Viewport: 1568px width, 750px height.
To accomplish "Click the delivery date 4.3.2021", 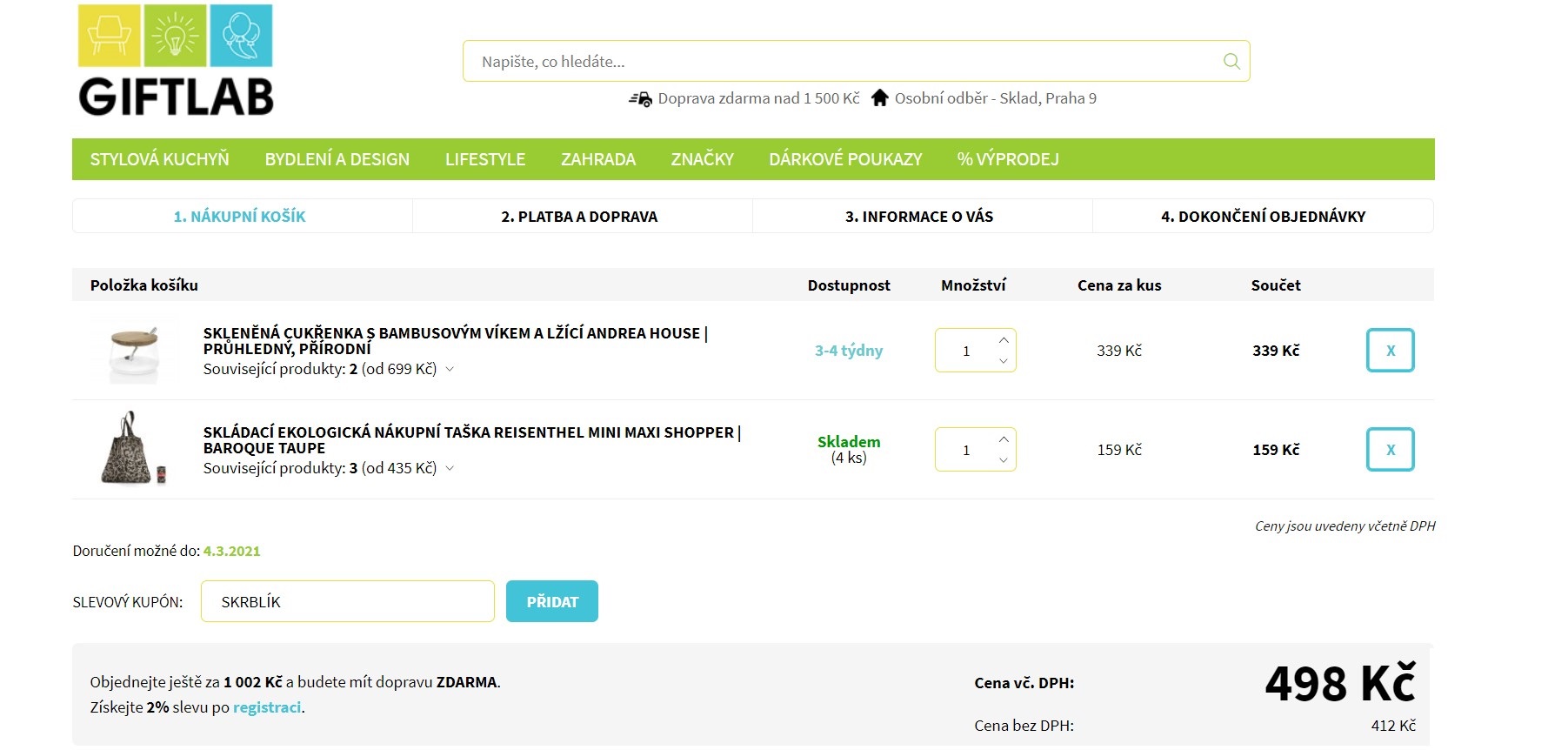I will click(x=231, y=551).
